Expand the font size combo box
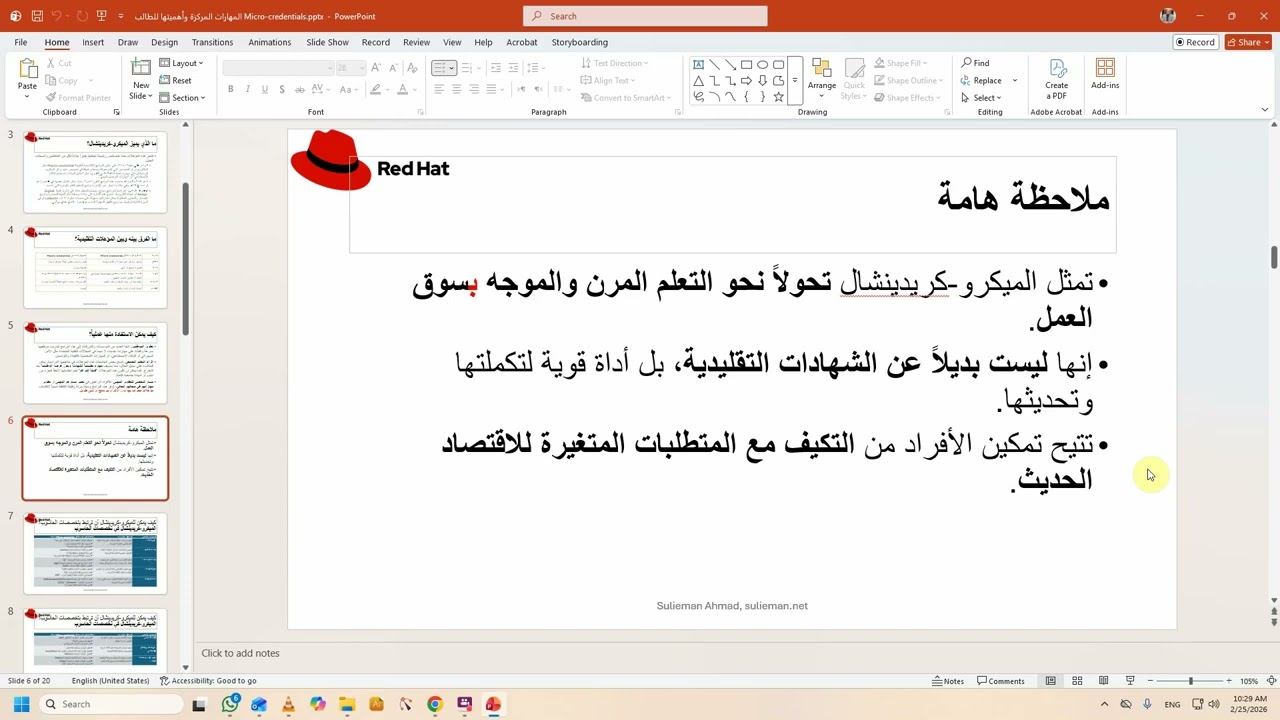 click(362, 67)
